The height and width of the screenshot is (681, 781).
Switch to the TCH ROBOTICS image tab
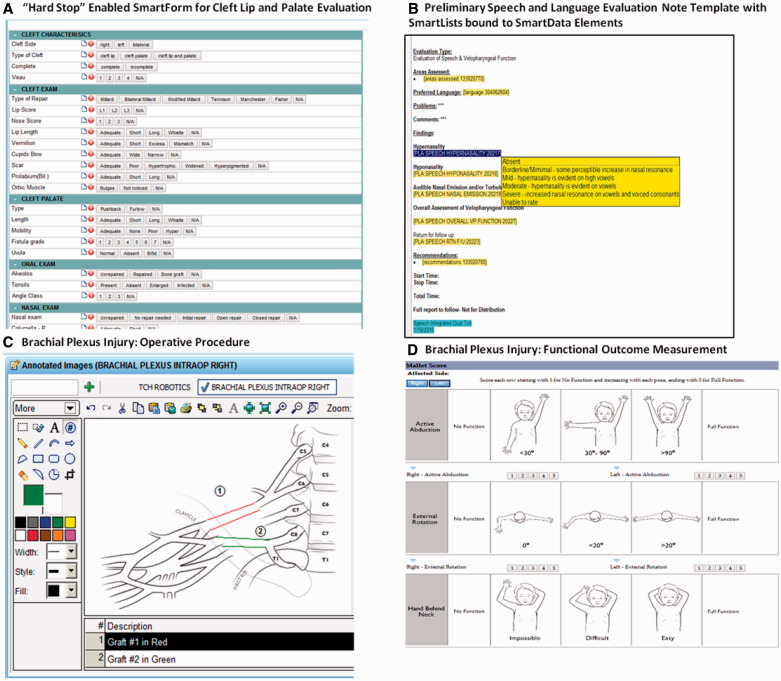pos(164,387)
